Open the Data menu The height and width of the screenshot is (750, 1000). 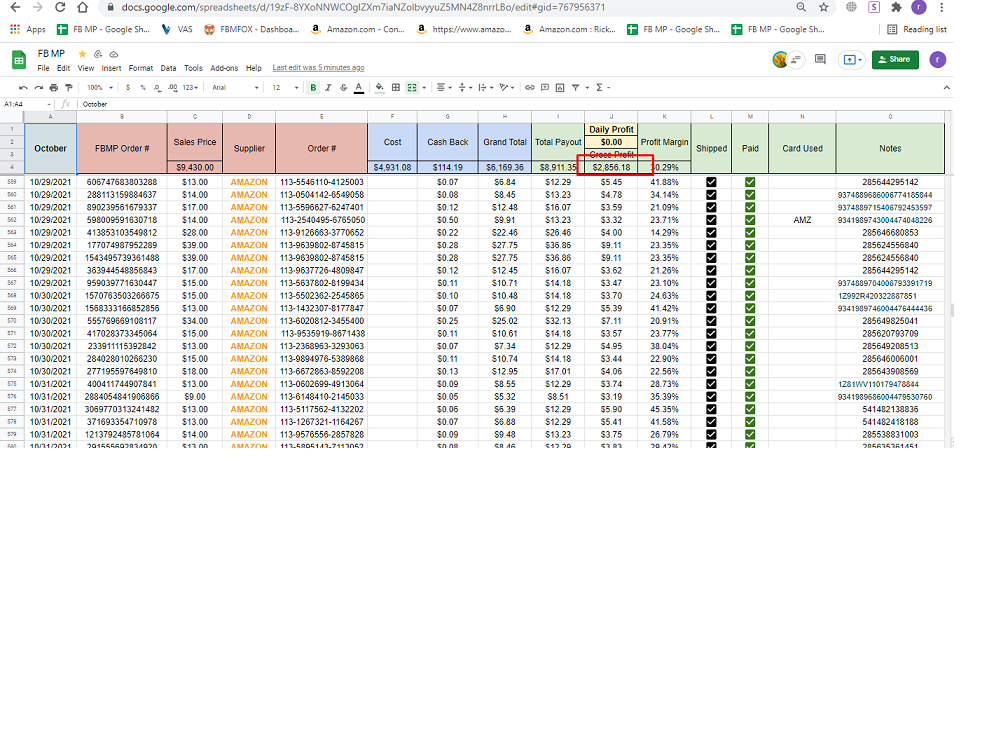pos(168,68)
